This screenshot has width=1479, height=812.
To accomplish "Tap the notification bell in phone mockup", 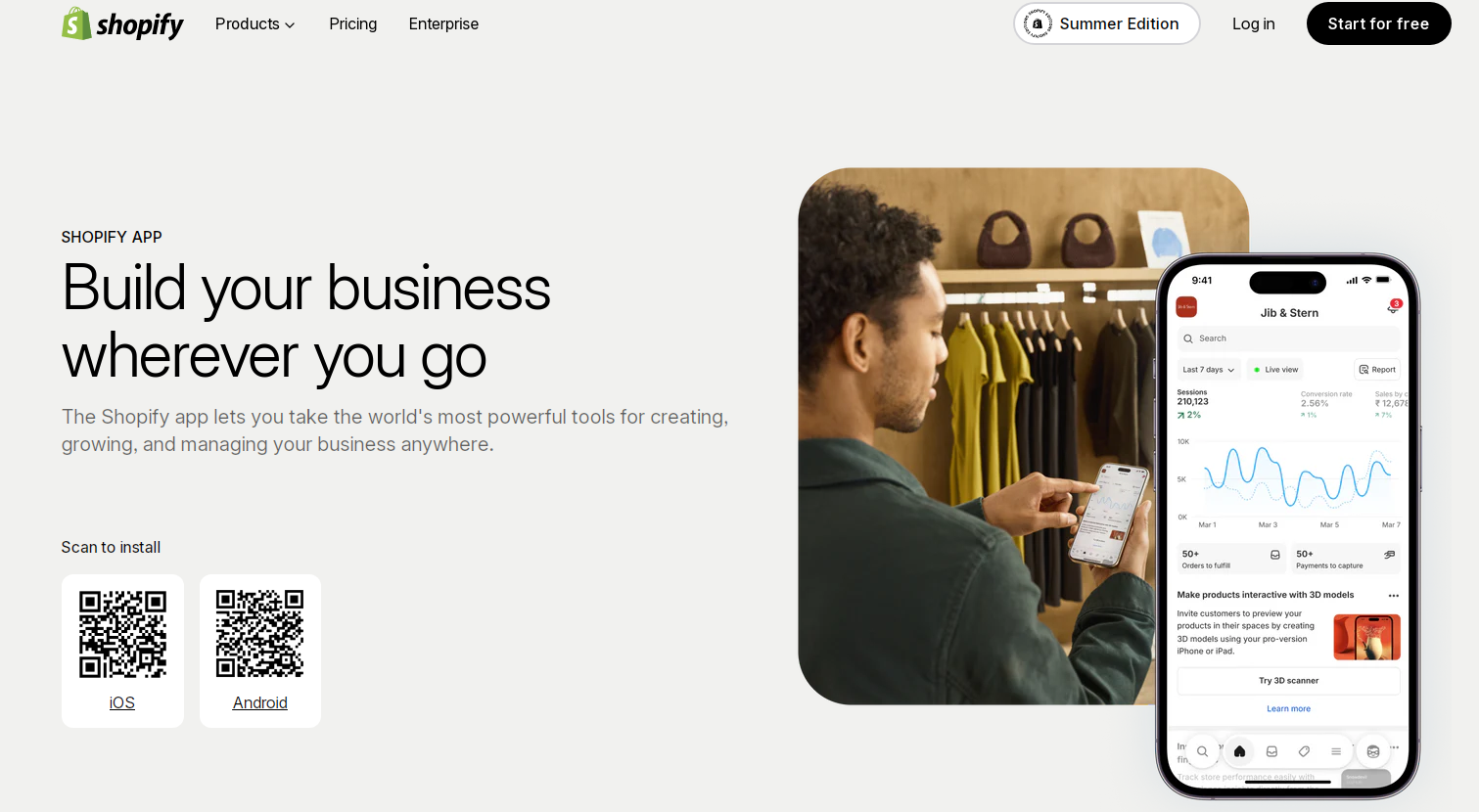I will click(1393, 307).
